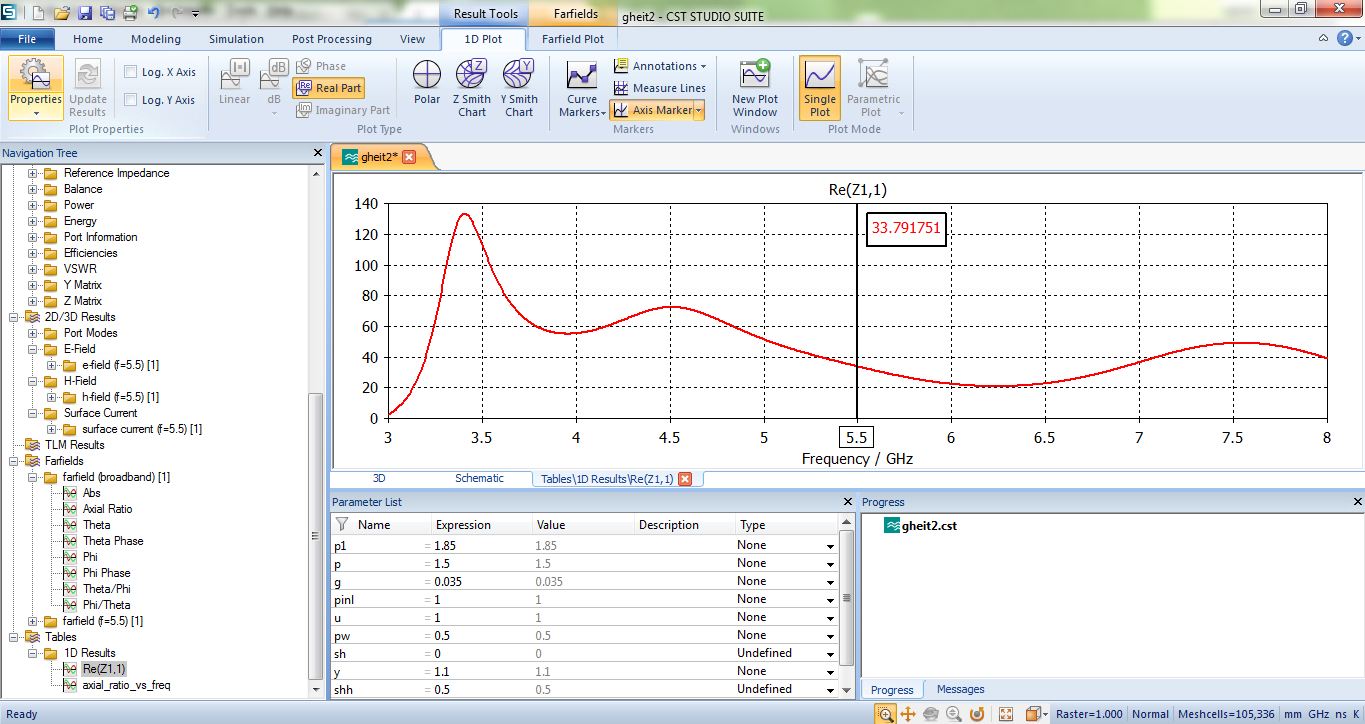1365x724 pixels.
Task: Select the Linear scaling icon
Action: [234, 82]
